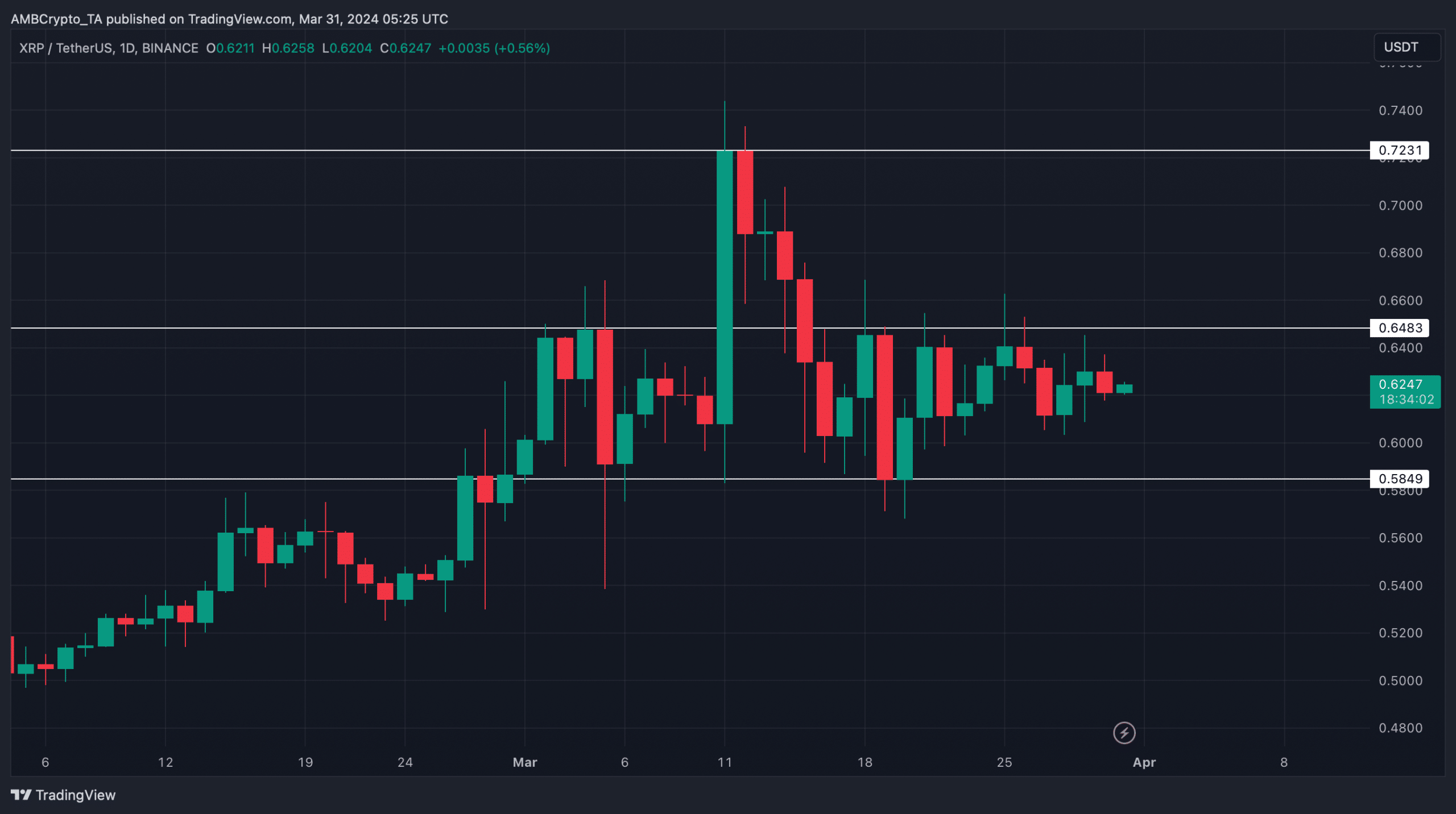Click the low value L0.6204
This screenshot has width=1456, height=814.
click(347, 48)
